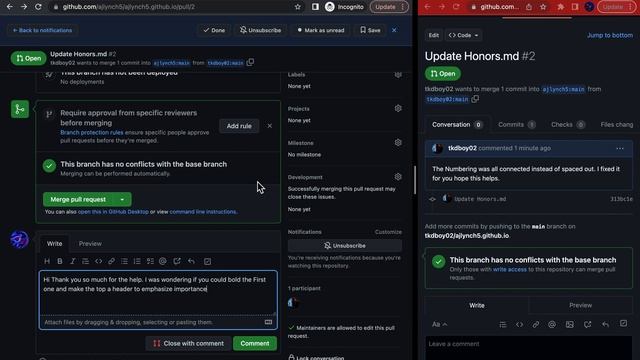Viewport: 640px width, 360px height.
Task: Open Conversation tab in right window
Action: (x=456, y=124)
